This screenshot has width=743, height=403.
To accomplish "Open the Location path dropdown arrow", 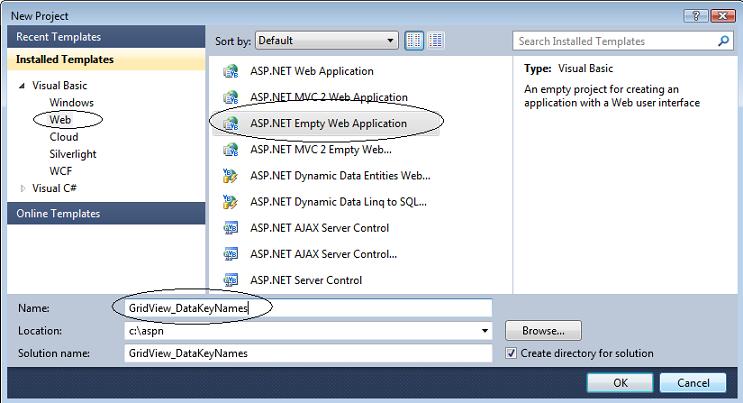I will pyautogui.click(x=485, y=330).
